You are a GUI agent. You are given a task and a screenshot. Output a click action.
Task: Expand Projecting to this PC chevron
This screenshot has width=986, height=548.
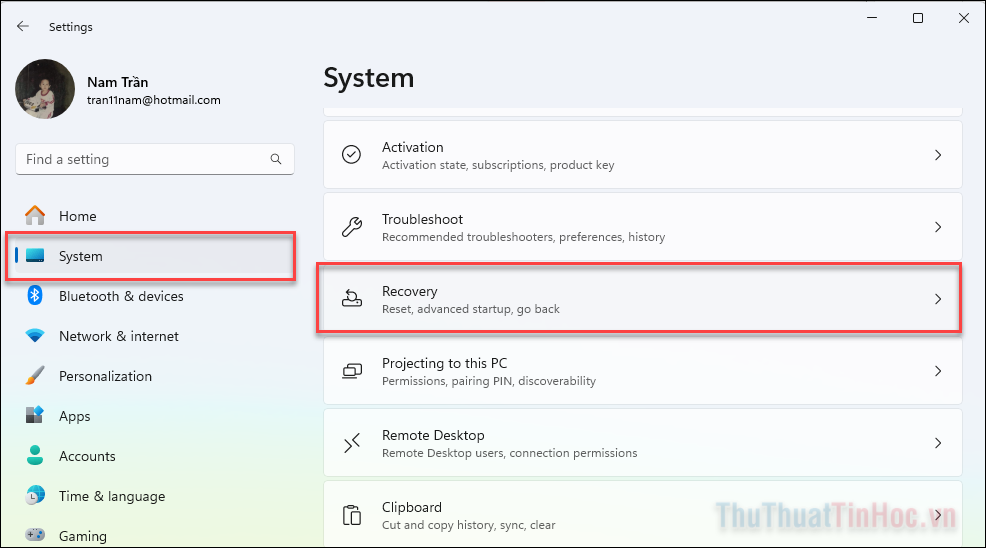pos(938,371)
